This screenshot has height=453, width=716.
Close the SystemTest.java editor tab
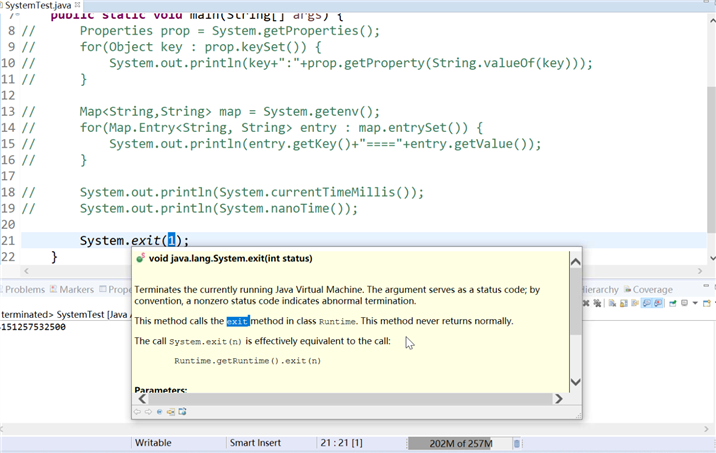[x=77, y=5]
